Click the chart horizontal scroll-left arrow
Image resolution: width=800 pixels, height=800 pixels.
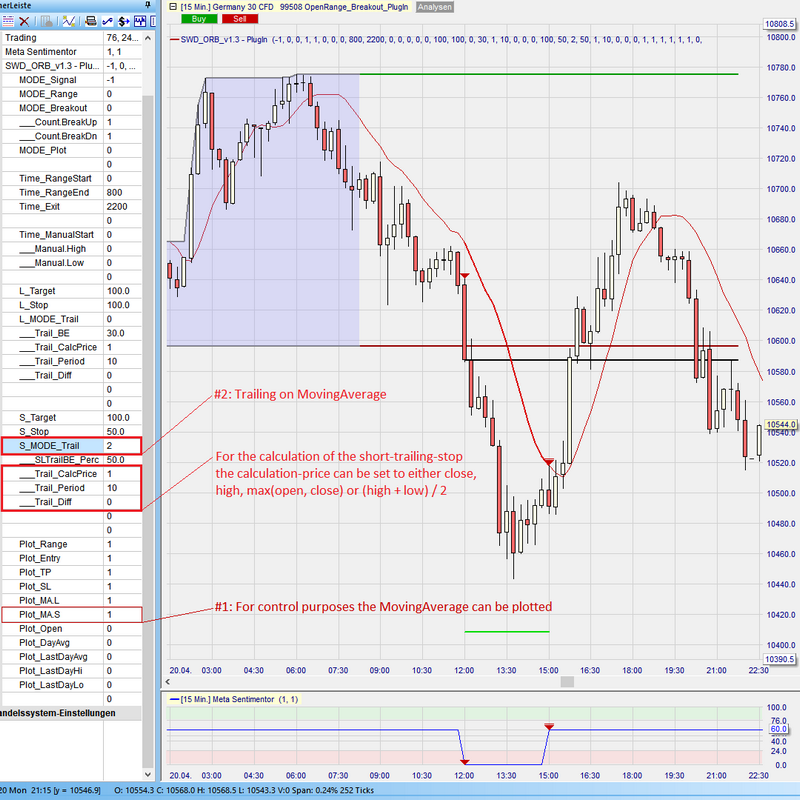(168, 682)
